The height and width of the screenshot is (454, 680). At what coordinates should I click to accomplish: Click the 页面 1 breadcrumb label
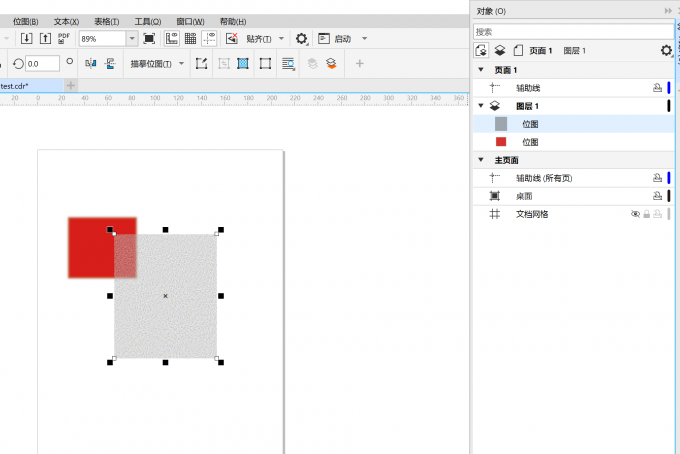[x=540, y=51]
